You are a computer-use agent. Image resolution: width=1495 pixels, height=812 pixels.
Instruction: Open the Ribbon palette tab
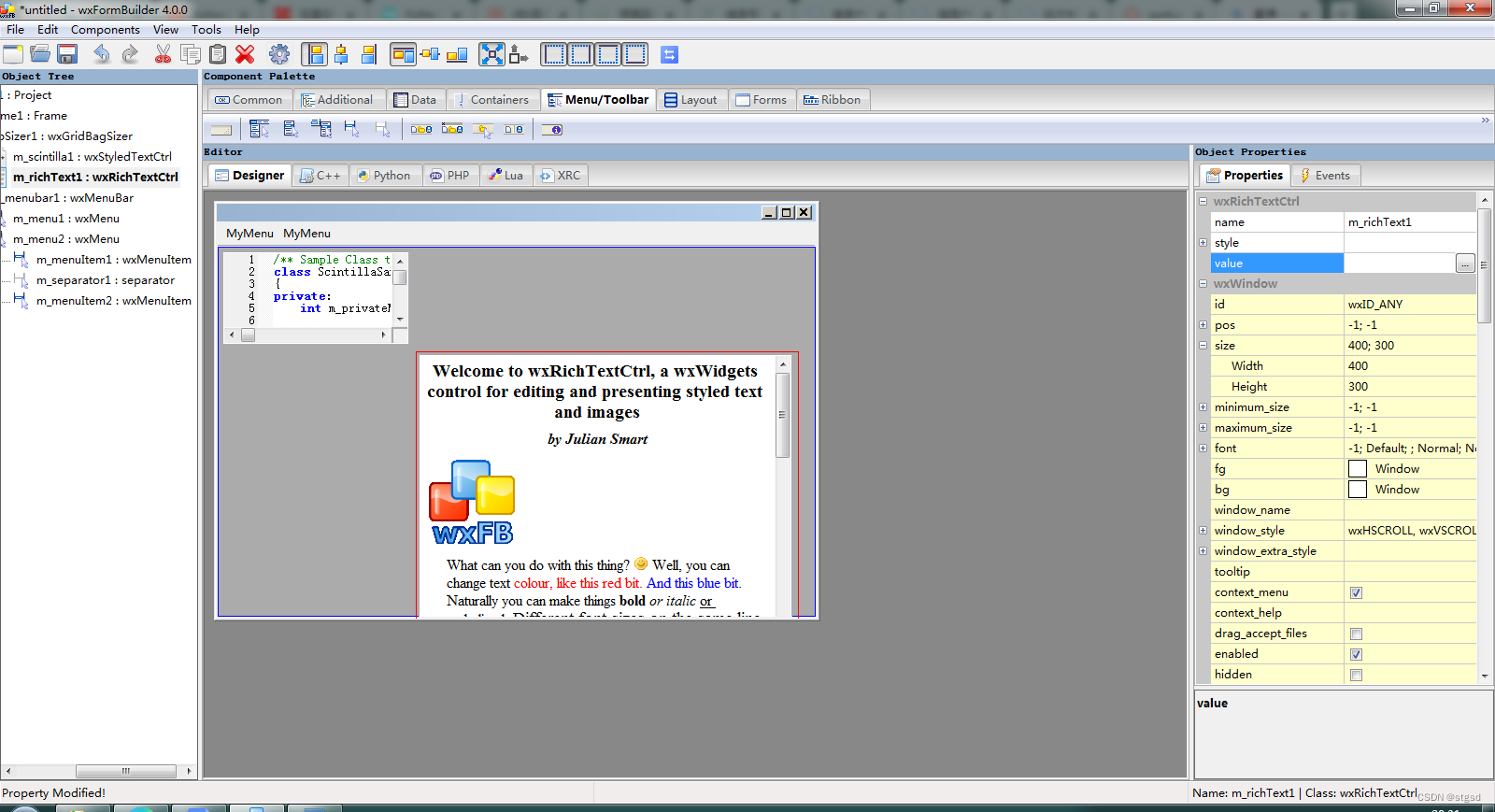(x=833, y=100)
